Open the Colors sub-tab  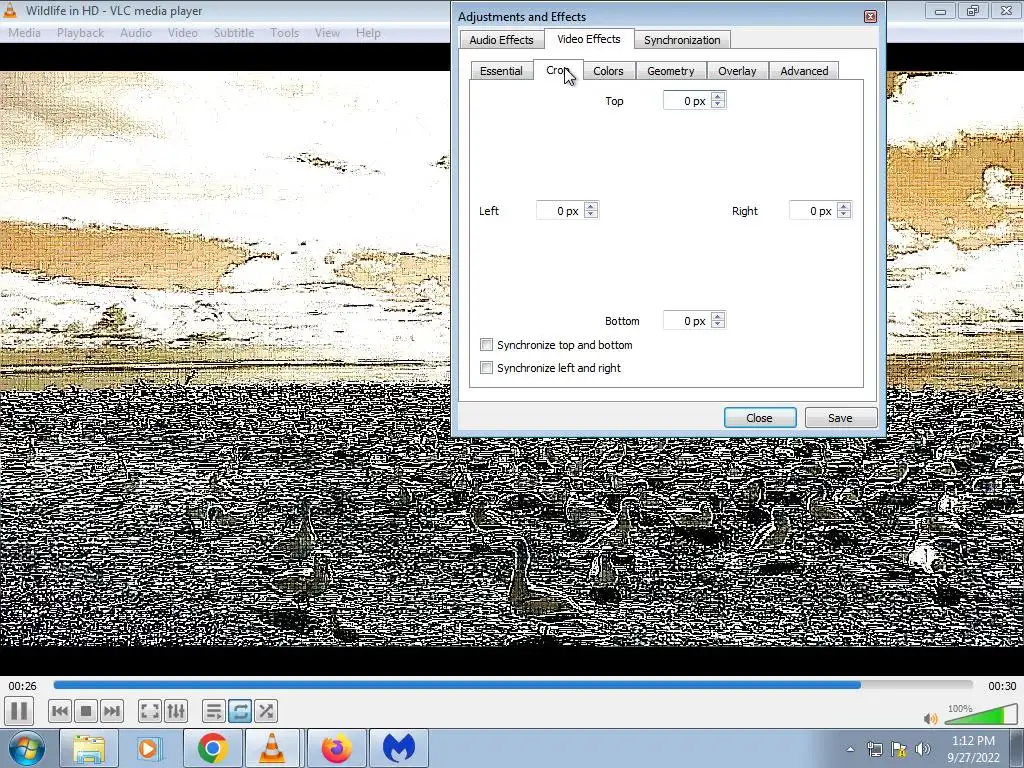pyautogui.click(x=608, y=71)
